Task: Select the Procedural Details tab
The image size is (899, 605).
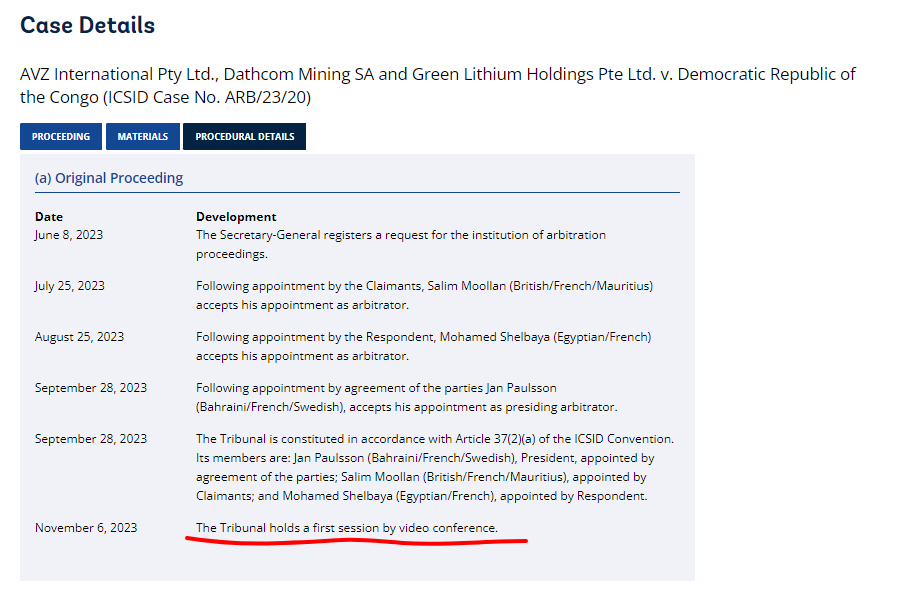Action: [x=244, y=136]
